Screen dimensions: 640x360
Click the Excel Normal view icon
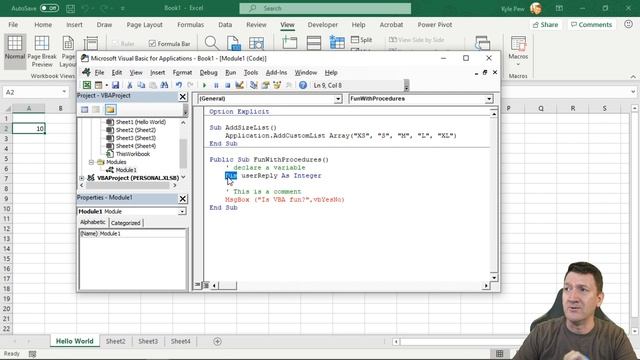pyautogui.click(x=15, y=50)
